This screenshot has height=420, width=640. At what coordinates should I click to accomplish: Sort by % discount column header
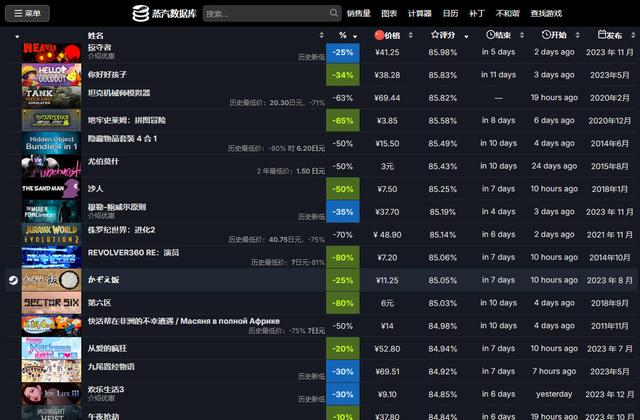[343, 36]
